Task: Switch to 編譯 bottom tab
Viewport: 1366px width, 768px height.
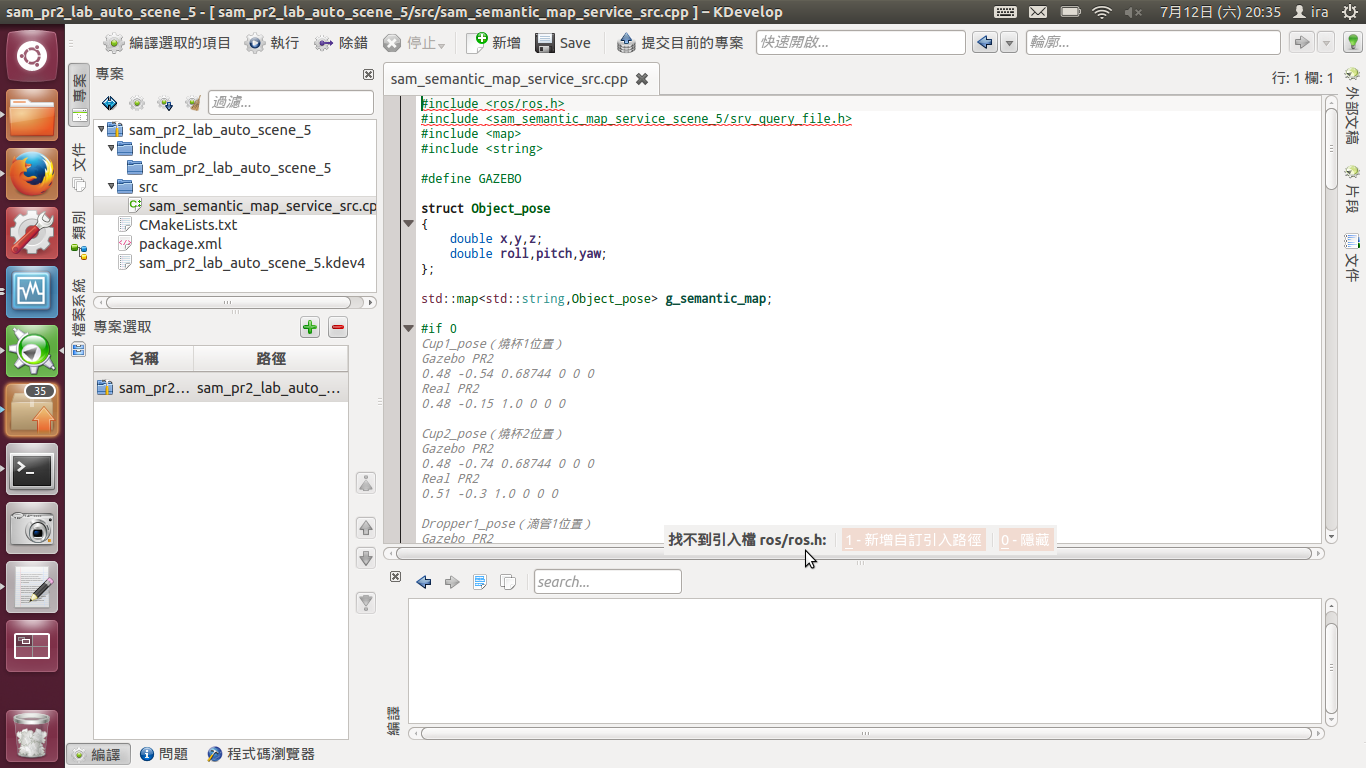Action: (x=99, y=754)
